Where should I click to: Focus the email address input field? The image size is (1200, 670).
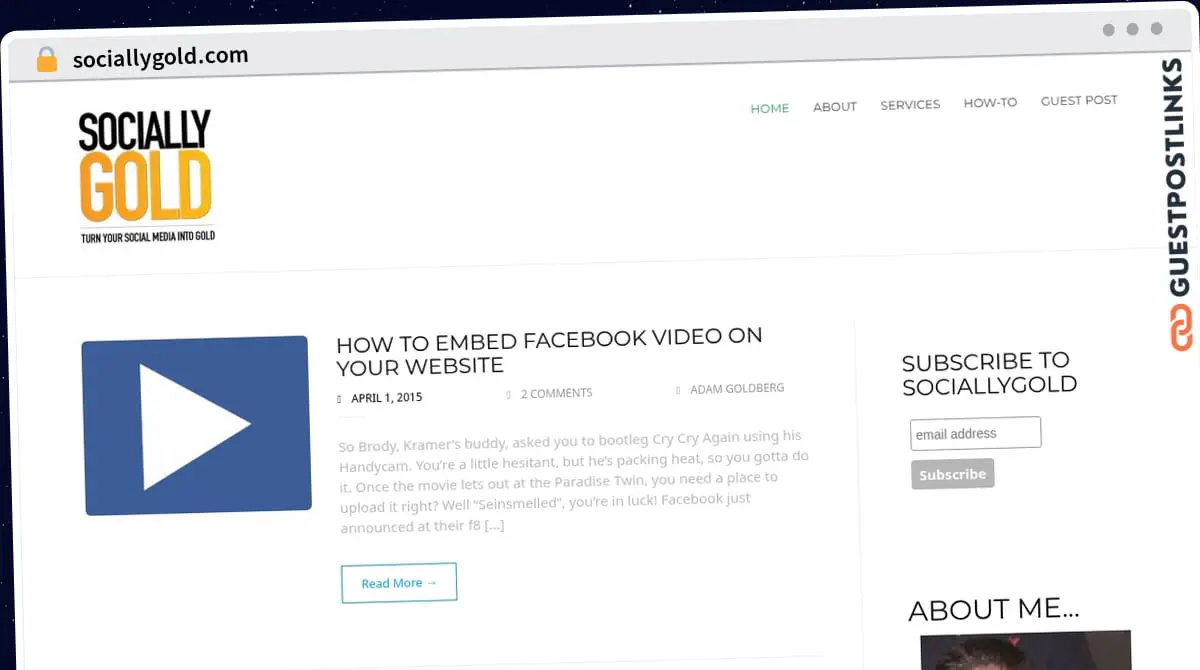976,433
